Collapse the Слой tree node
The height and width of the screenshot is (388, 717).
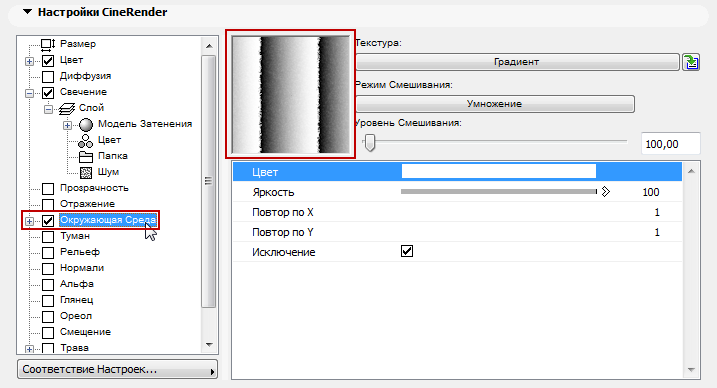[48, 109]
